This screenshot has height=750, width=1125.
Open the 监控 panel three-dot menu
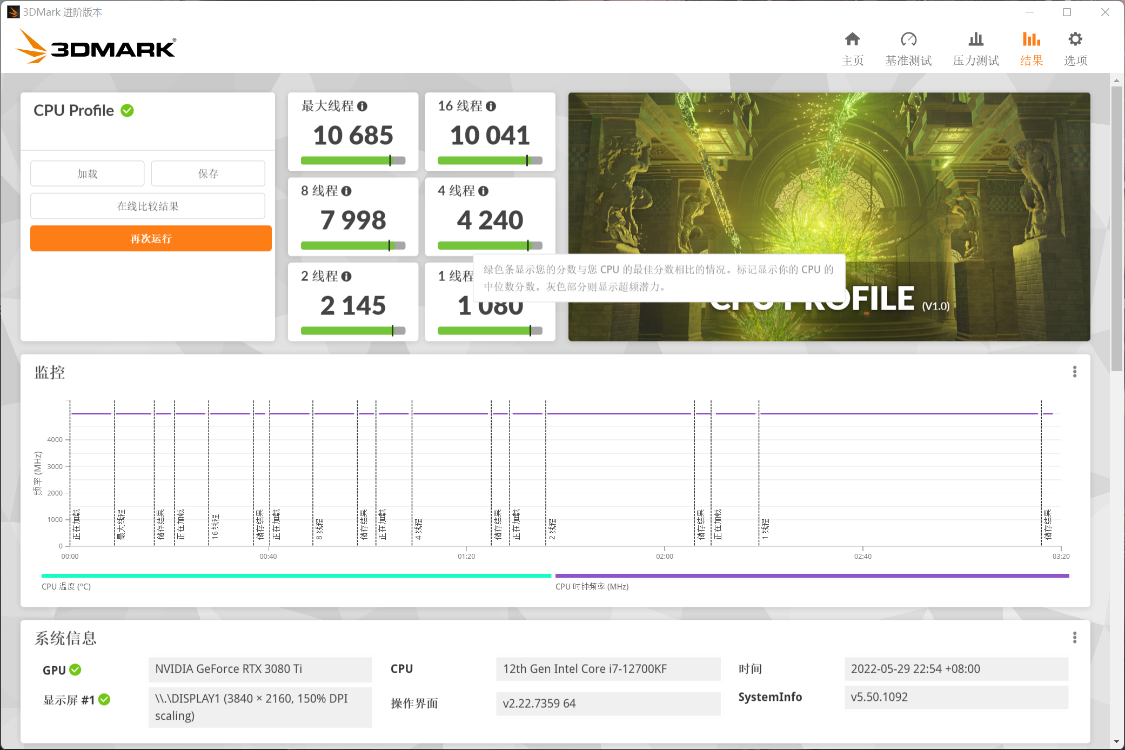[1074, 372]
